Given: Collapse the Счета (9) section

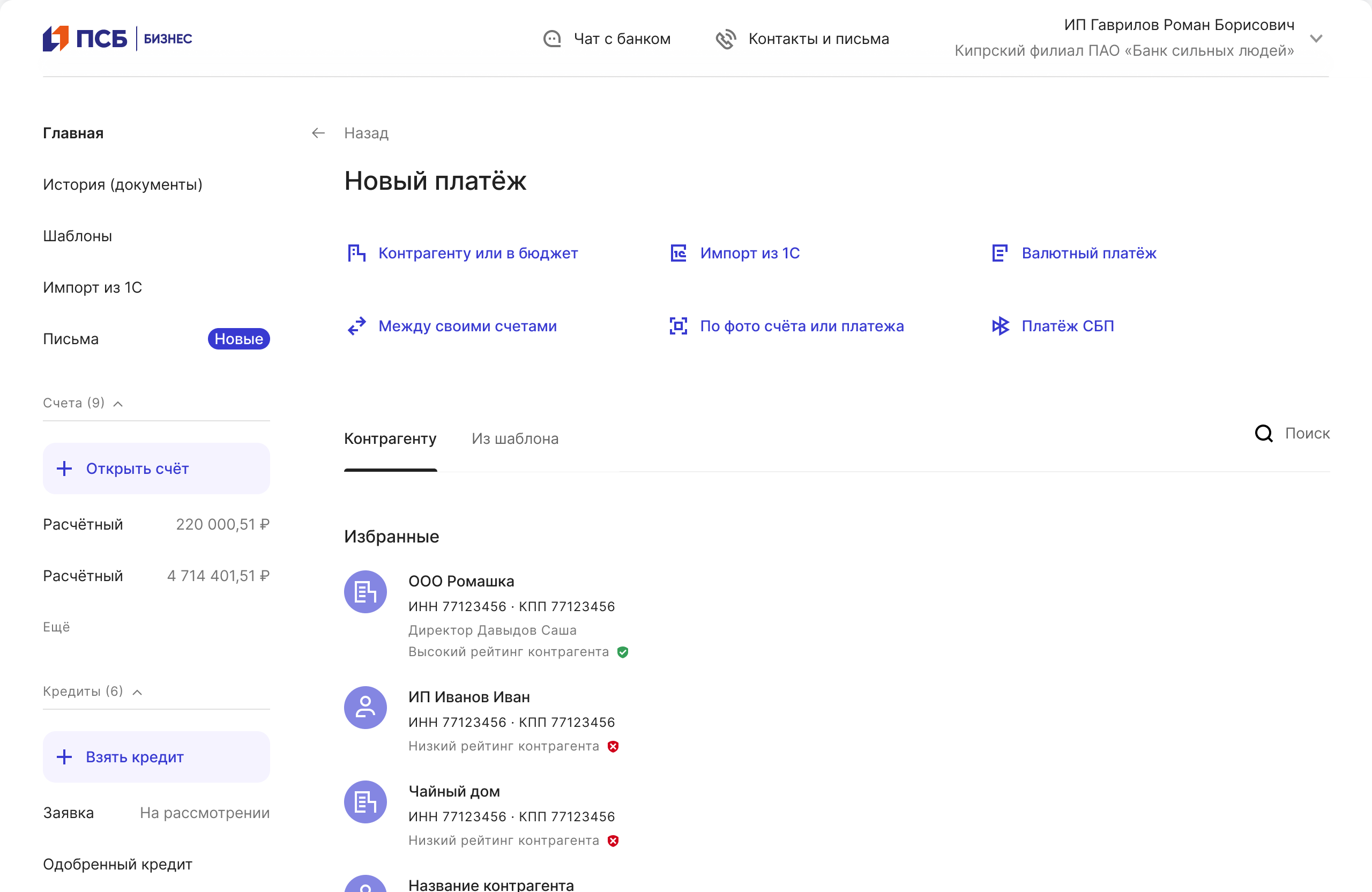Looking at the screenshot, I should 118,404.
